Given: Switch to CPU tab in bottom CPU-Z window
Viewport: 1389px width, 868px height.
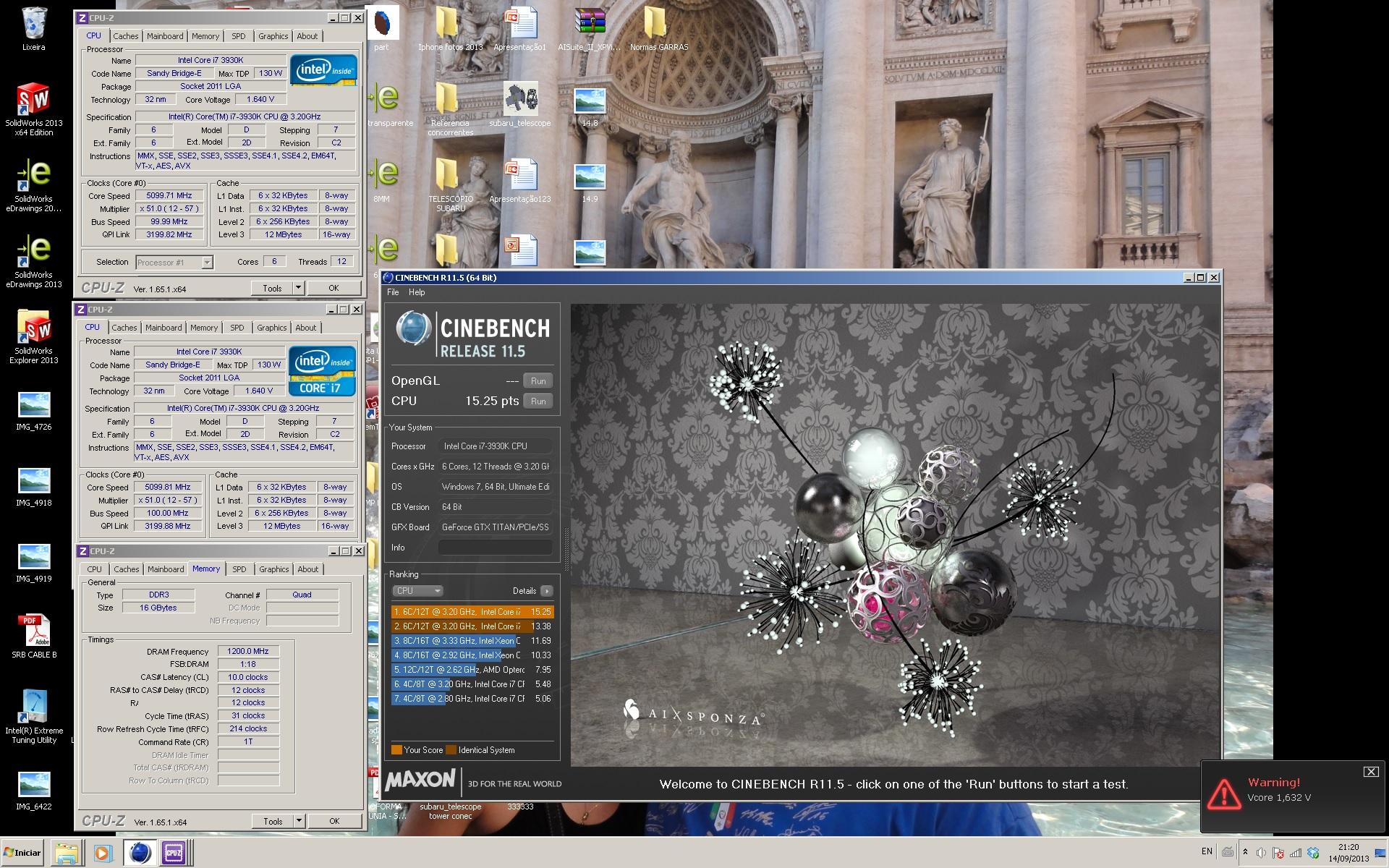Looking at the screenshot, I should (95, 569).
